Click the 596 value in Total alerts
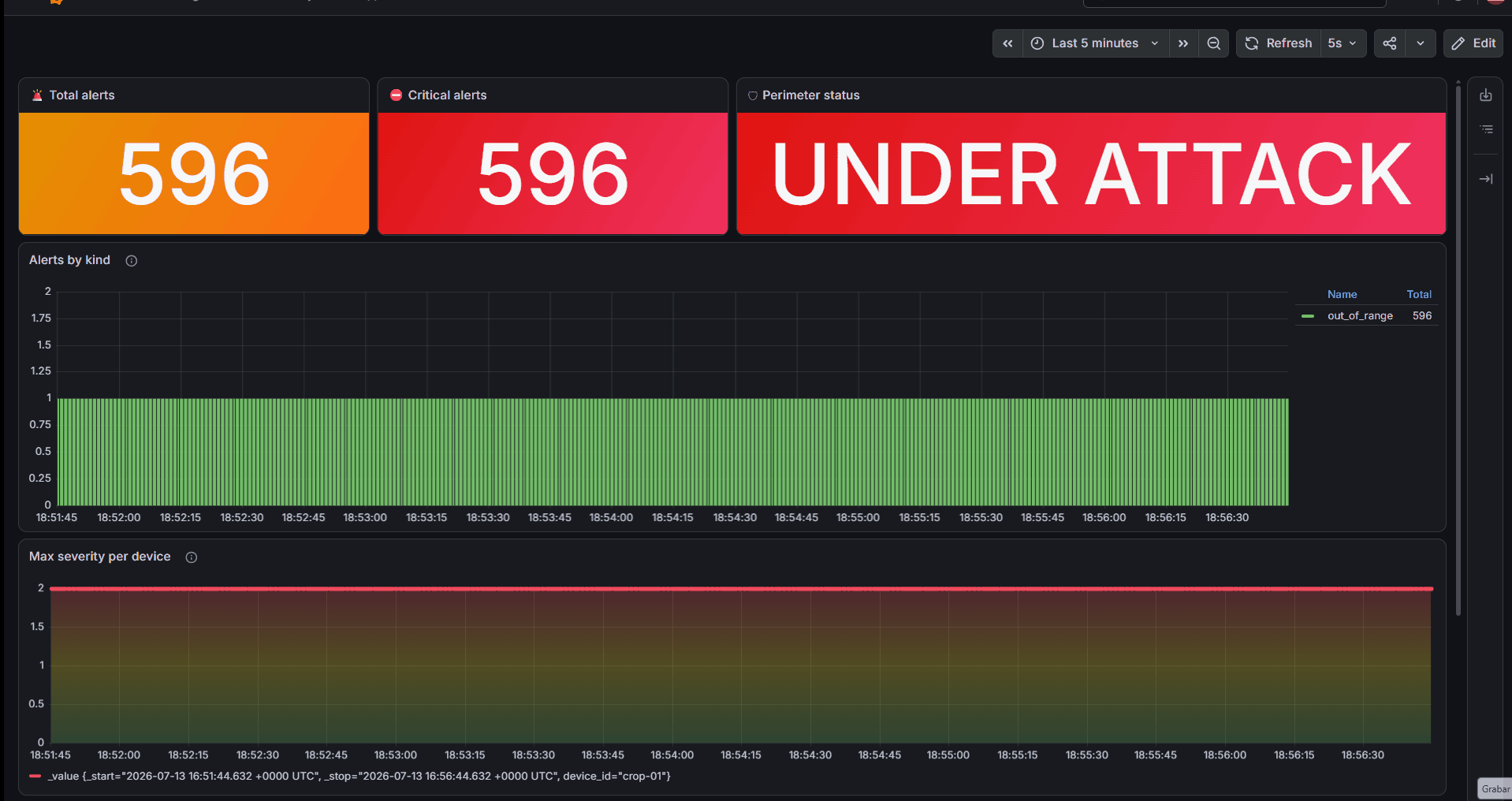Screen dimensions: 1512x801 (x=194, y=174)
